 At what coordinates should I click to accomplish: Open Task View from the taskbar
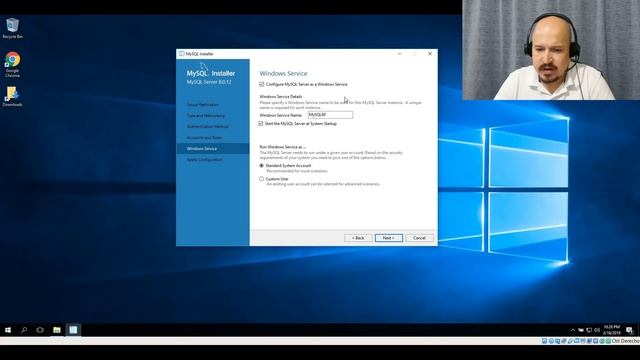40,330
